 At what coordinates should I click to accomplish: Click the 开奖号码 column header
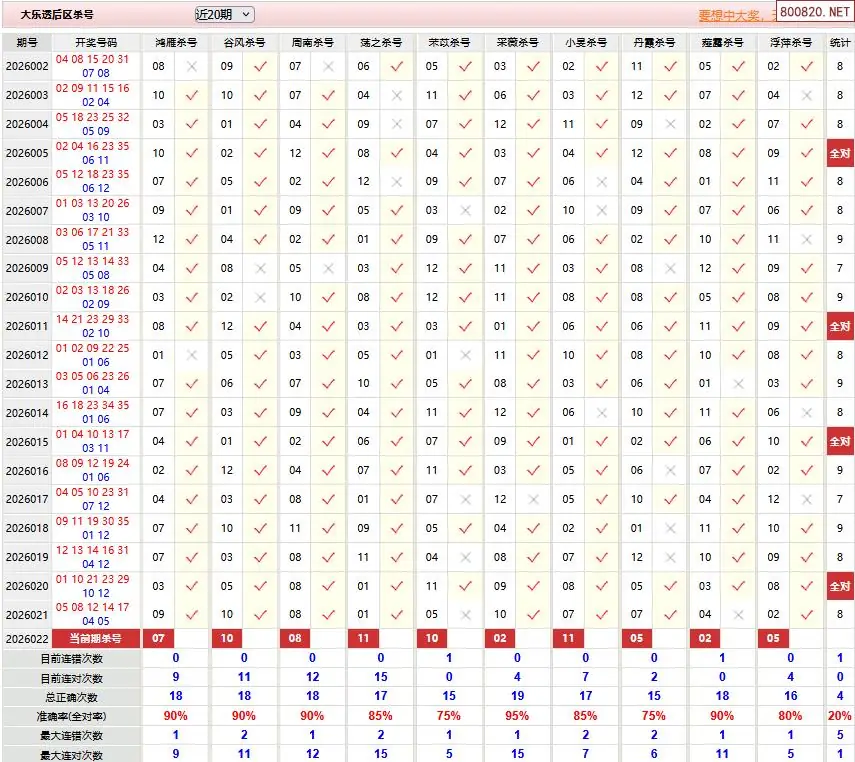[x=96, y=43]
